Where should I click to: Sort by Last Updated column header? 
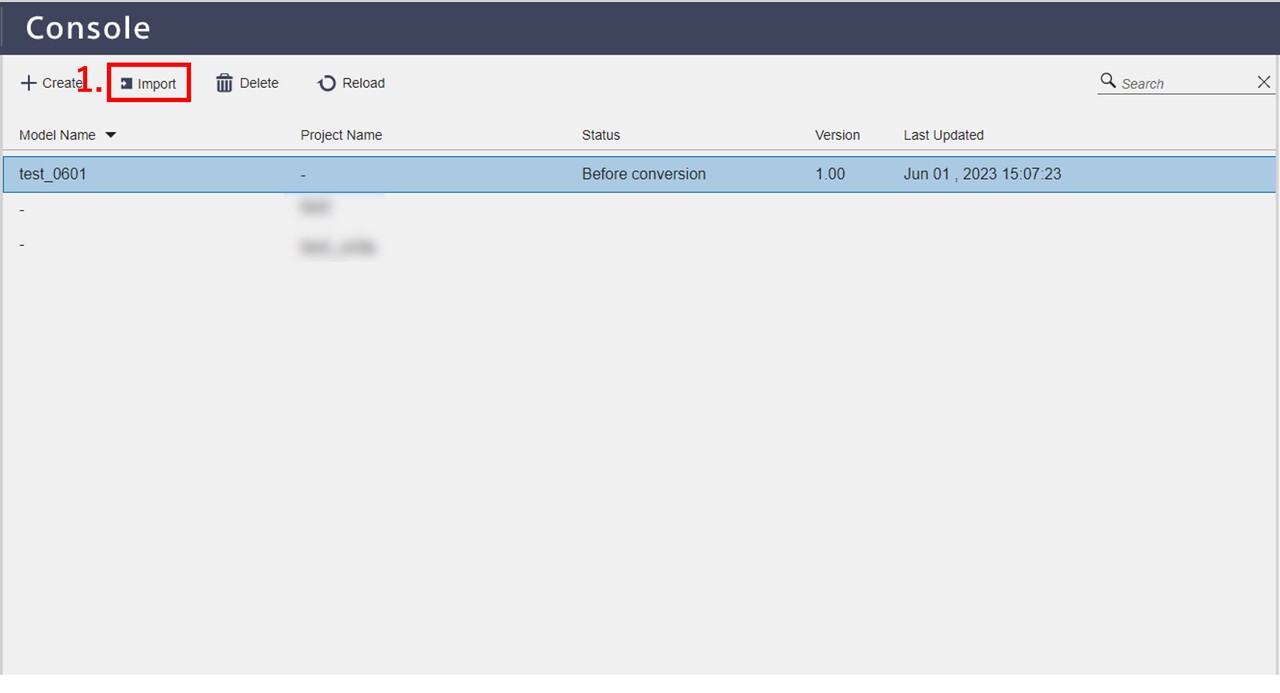[943, 135]
